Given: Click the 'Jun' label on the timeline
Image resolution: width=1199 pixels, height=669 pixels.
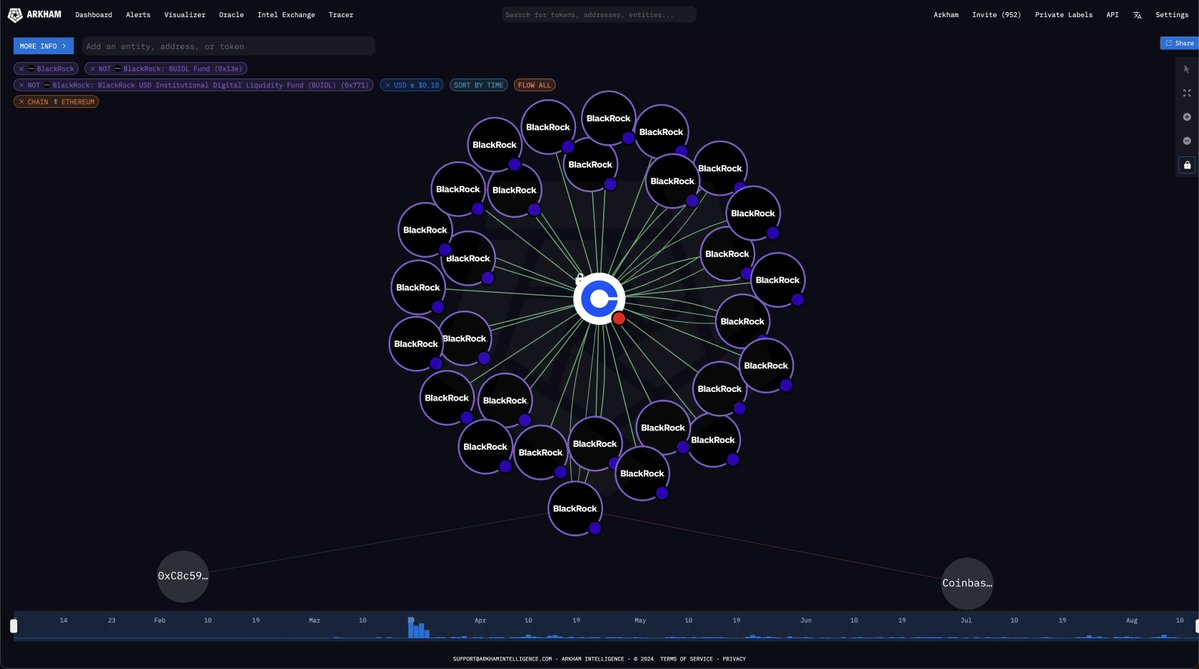Looking at the screenshot, I should 806,621.
